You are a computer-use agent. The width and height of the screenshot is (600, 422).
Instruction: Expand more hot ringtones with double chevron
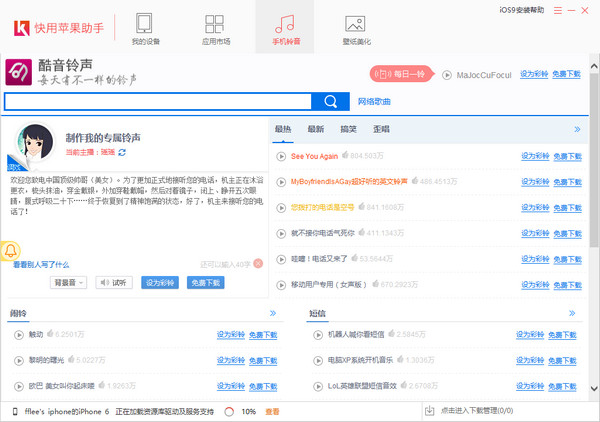[576, 129]
